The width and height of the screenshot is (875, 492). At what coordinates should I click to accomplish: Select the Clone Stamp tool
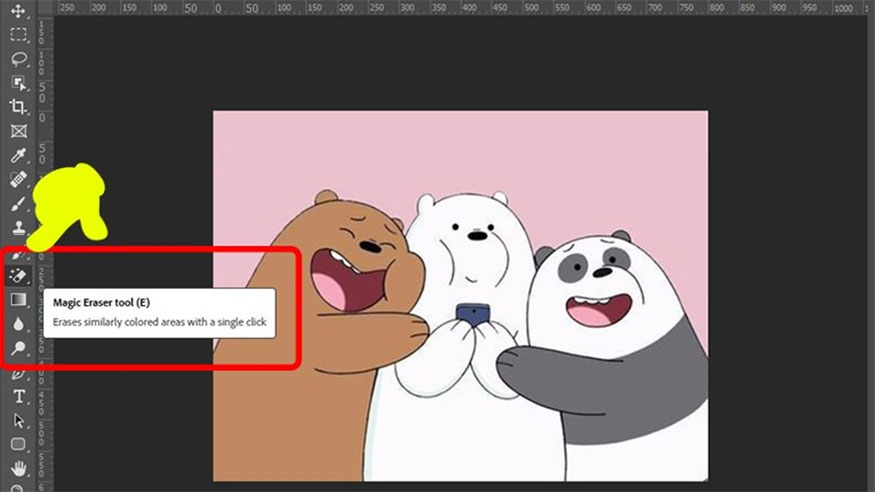(x=18, y=228)
